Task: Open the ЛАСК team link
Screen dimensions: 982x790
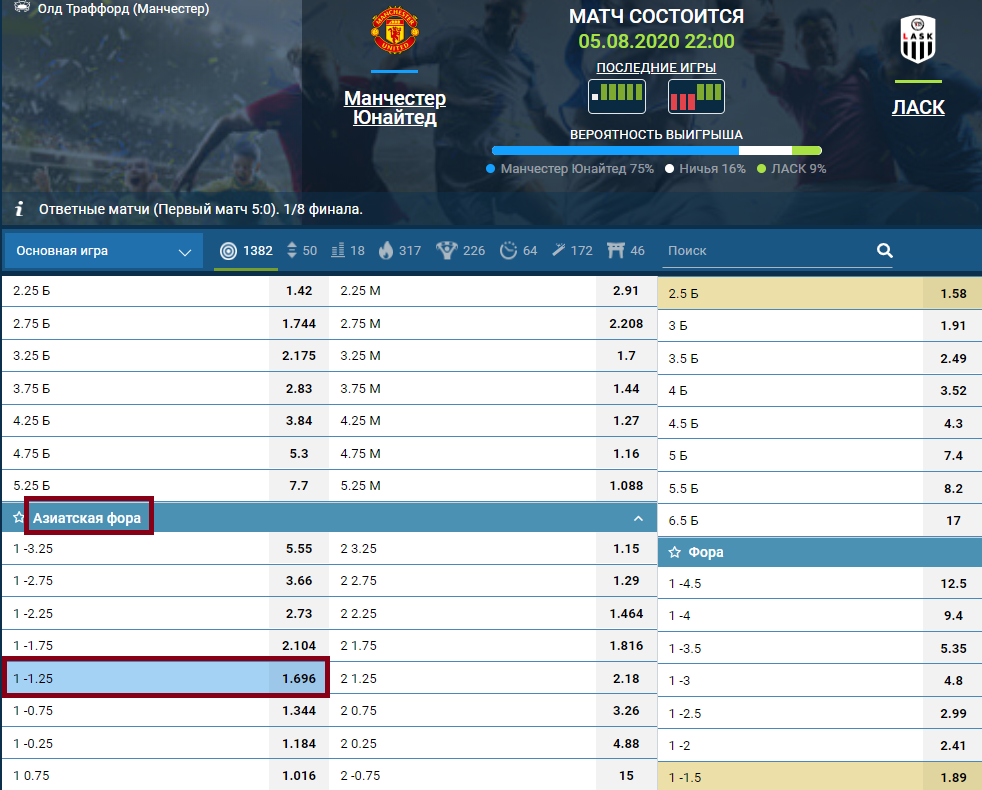Action: [917, 107]
